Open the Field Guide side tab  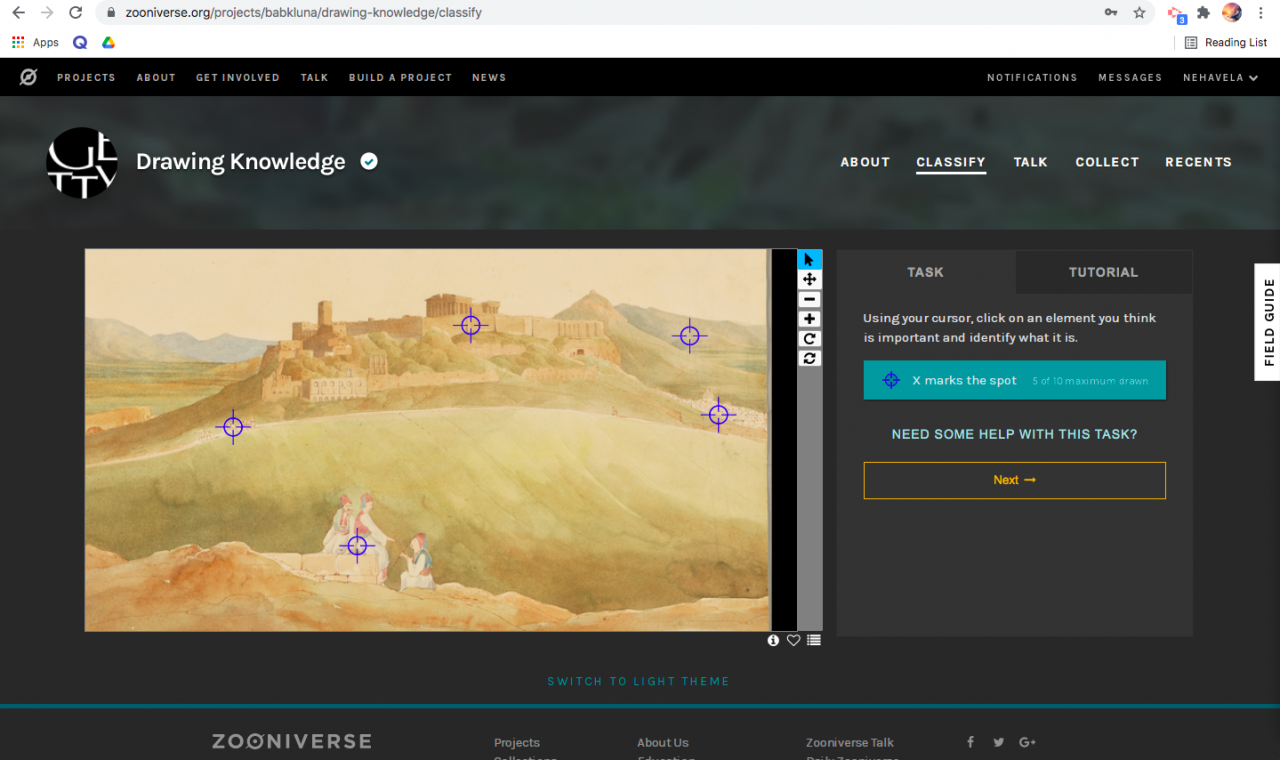coord(1267,322)
